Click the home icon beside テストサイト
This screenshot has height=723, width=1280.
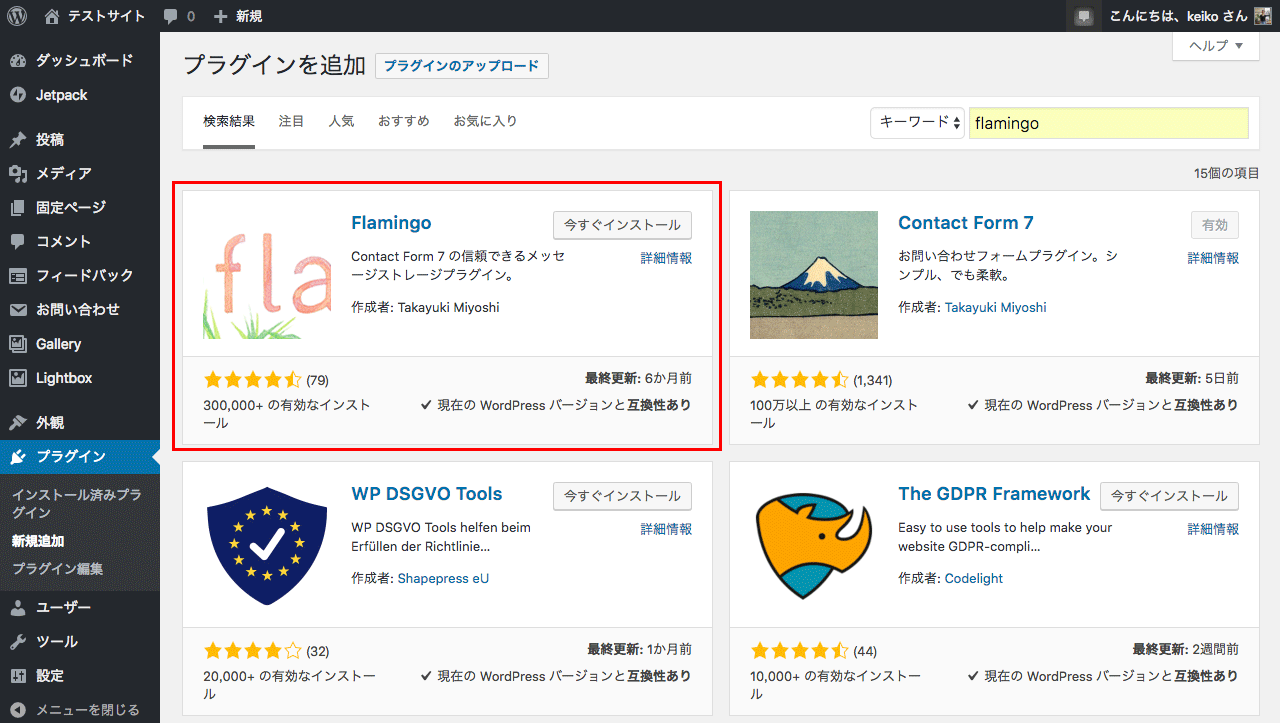pos(52,16)
